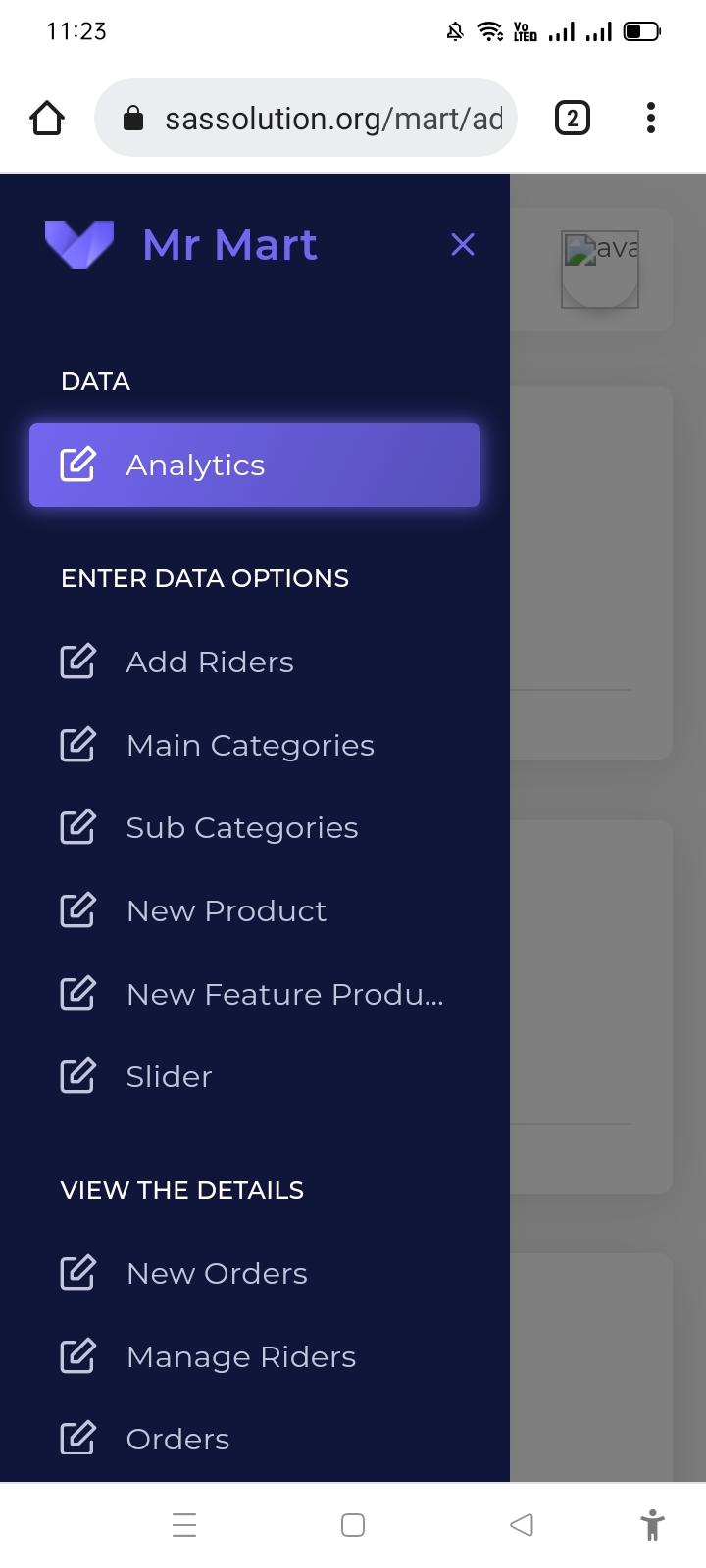Open Manage Riders page
The height and width of the screenshot is (1568, 706).
click(241, 1357)
